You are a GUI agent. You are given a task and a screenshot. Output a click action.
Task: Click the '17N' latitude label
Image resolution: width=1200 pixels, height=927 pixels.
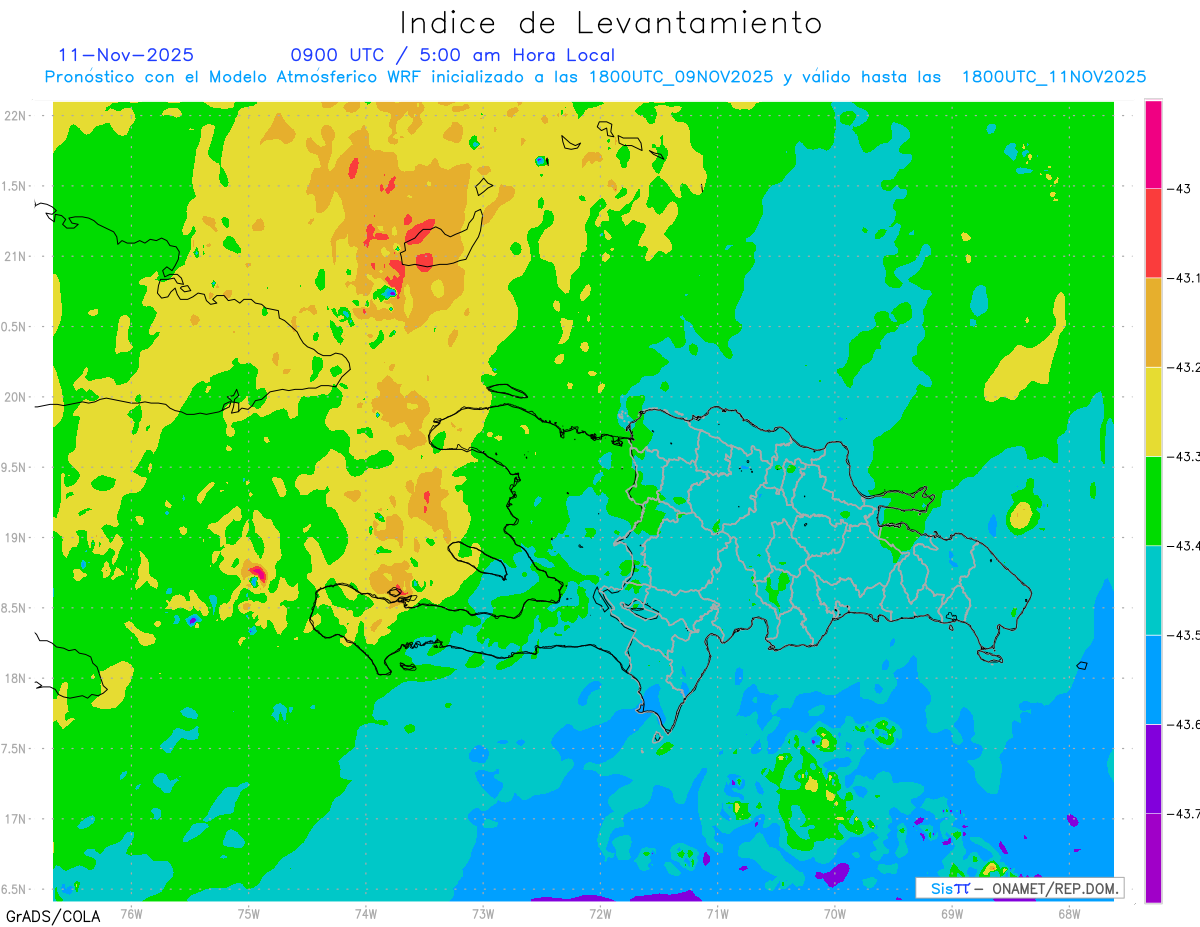[16, 819]
